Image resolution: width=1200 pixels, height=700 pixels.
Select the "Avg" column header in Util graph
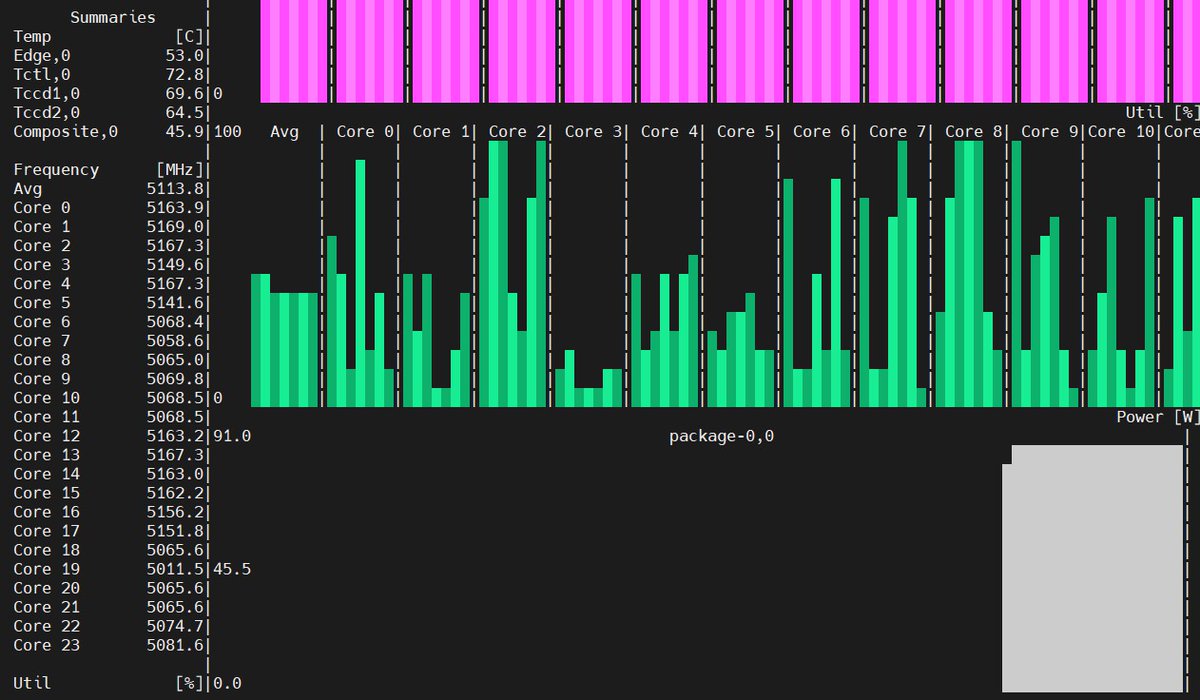(x=284, y=131)
